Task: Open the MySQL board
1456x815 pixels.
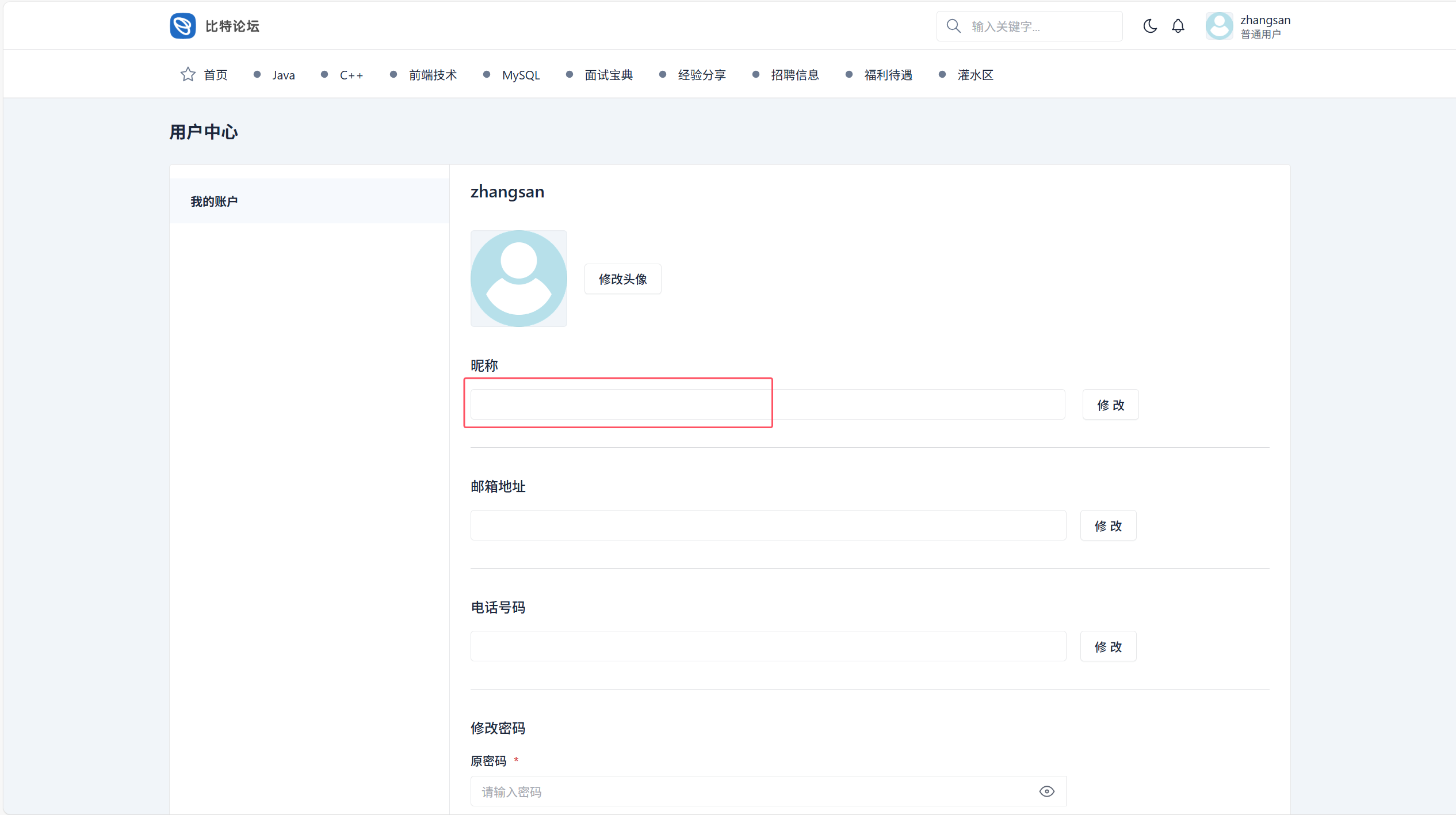Action: pyautogui.click(x=521, y=75)
